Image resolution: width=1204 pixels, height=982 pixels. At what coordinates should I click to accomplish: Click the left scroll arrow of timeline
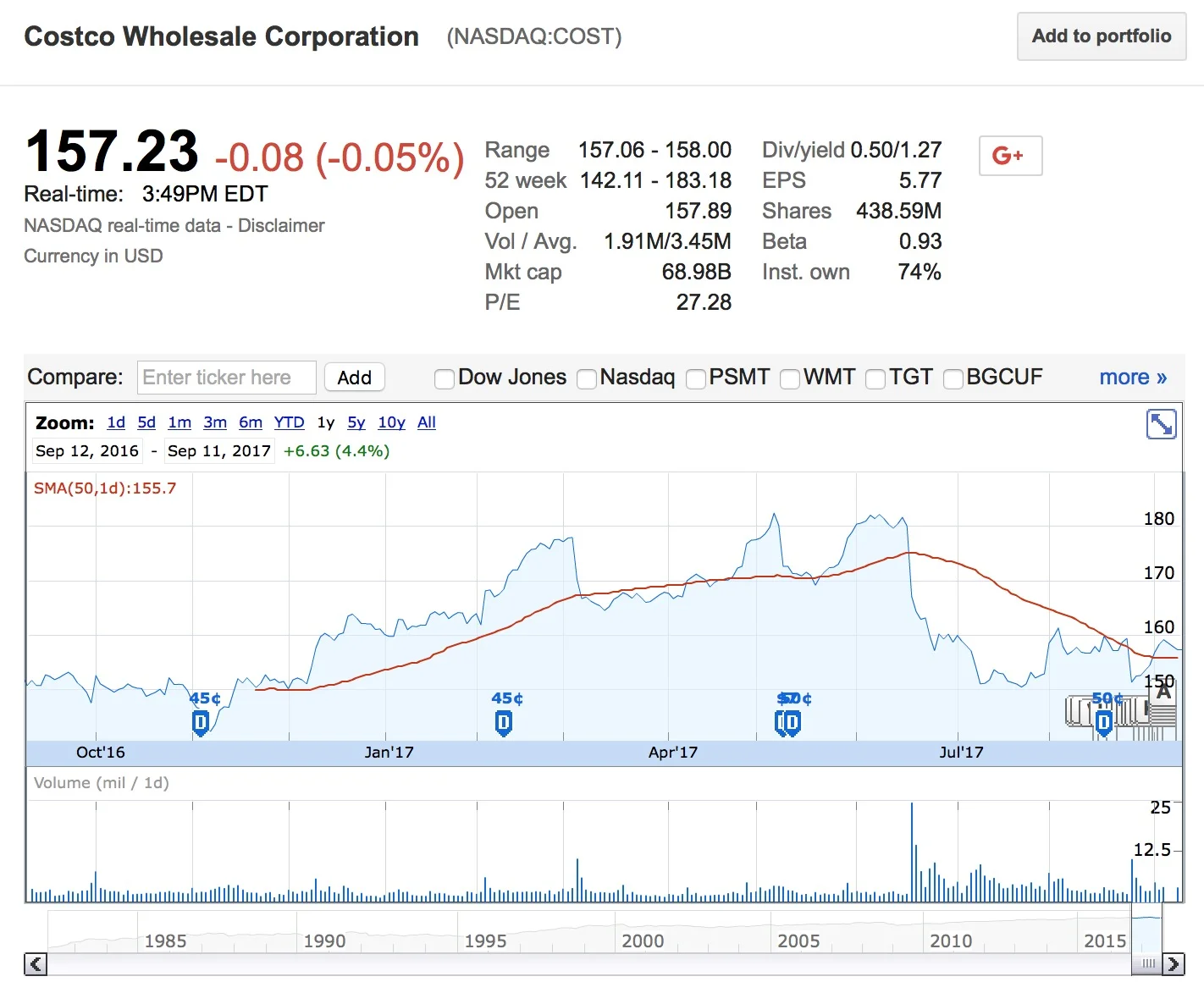coord(36,963)
